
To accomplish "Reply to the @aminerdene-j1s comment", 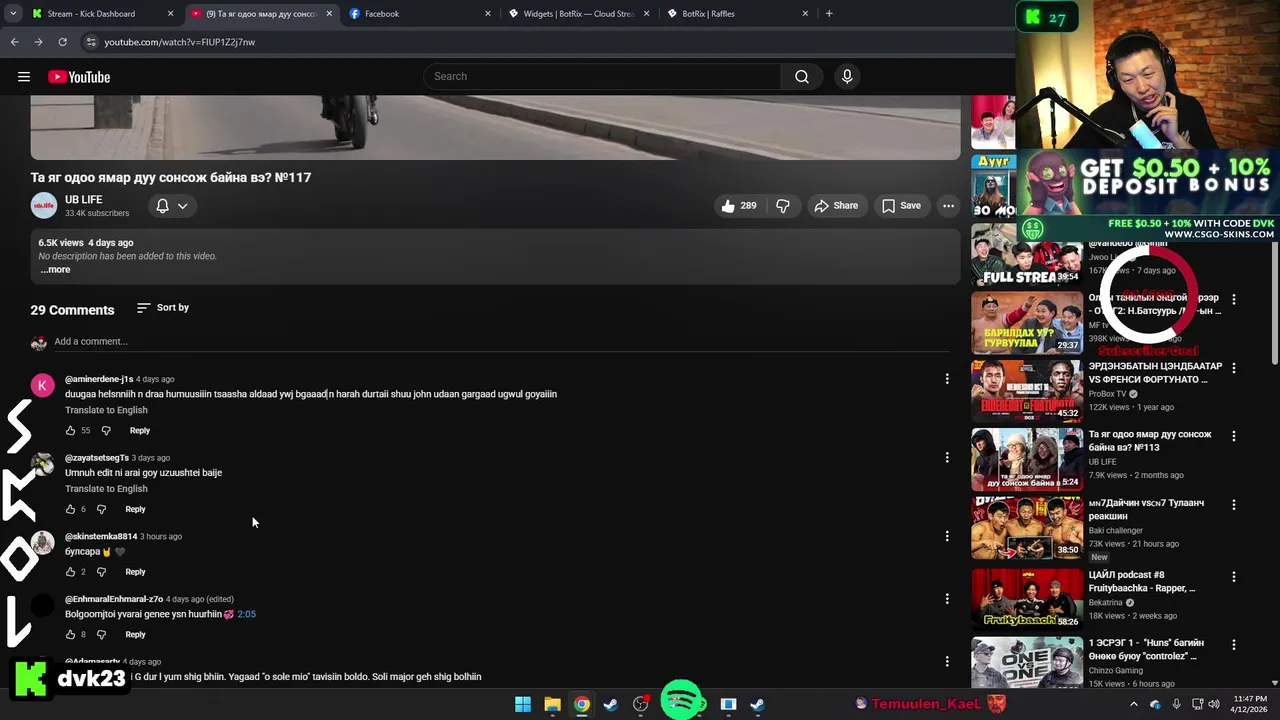I will [140, 431].
